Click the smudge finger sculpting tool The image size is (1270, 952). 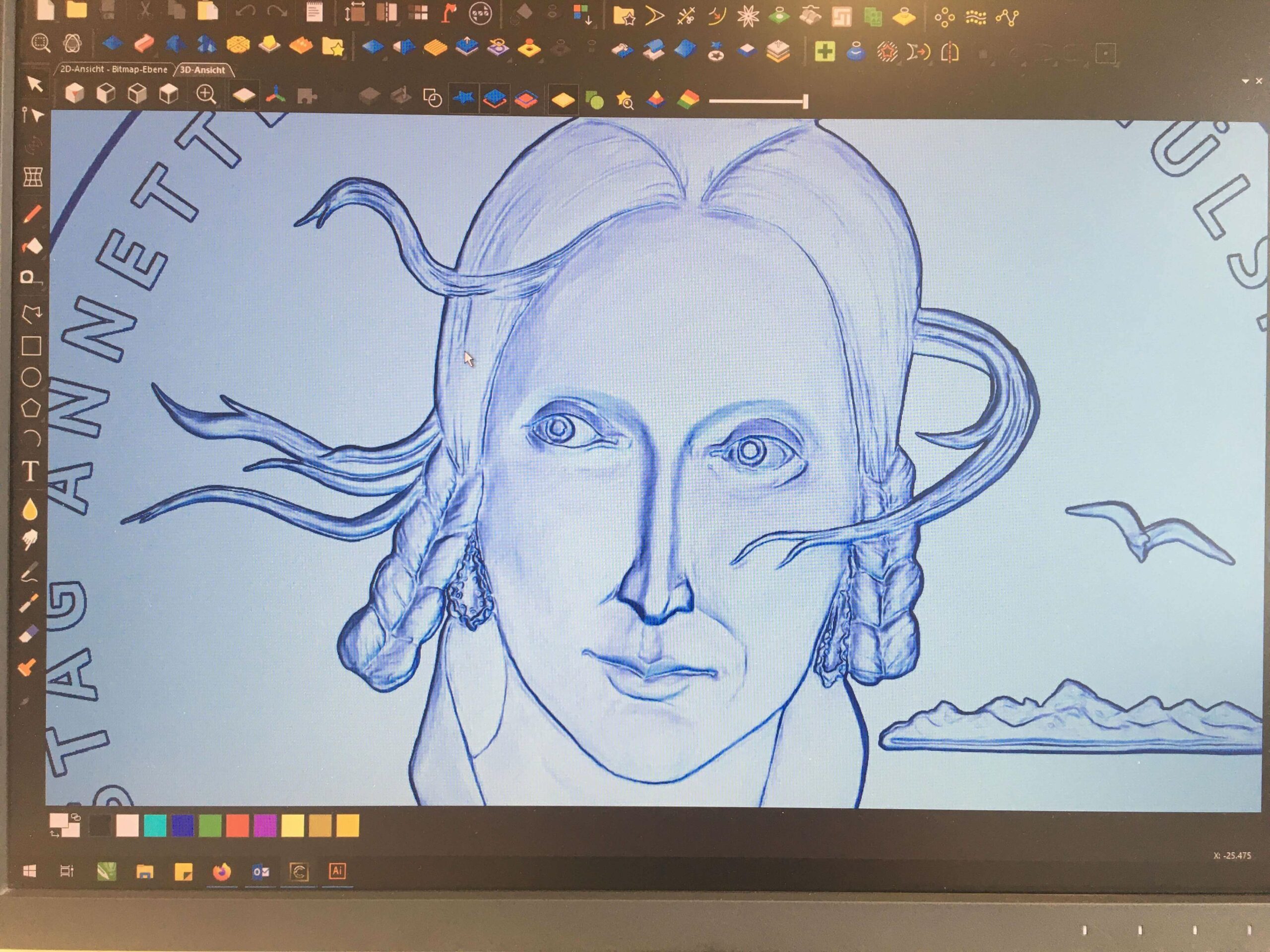tap(30, 539)
